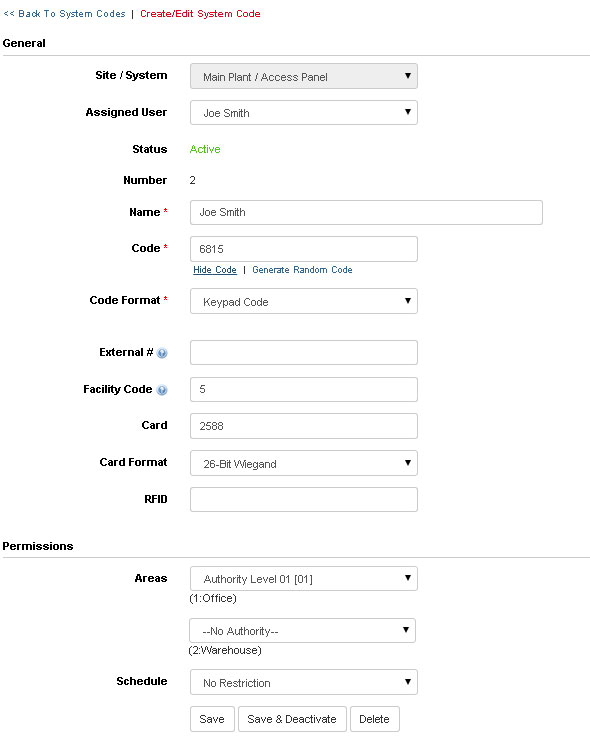This screenshot has width=590, height=746.
Task: Click into the Code input field
Action: (x=304, y=249)
